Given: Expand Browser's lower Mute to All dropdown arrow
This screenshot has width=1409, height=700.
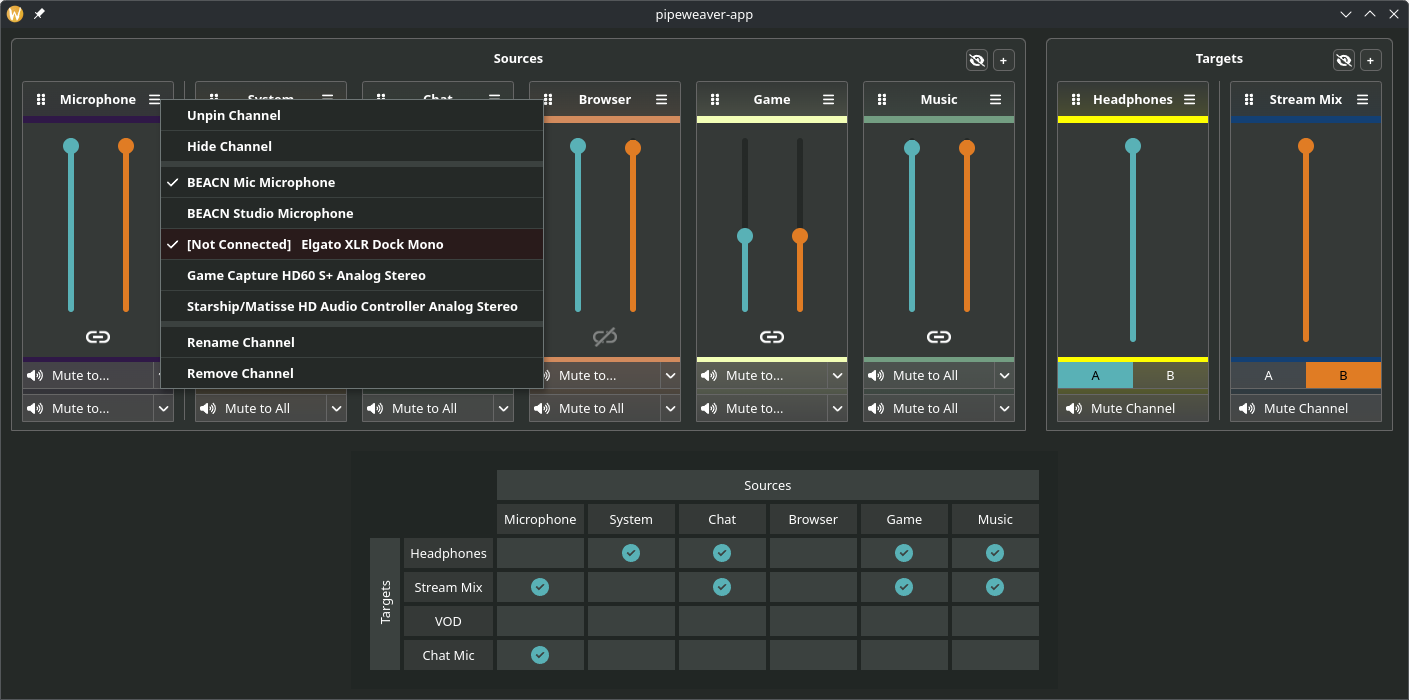Looking at the screenshot, I should point(670,408).
